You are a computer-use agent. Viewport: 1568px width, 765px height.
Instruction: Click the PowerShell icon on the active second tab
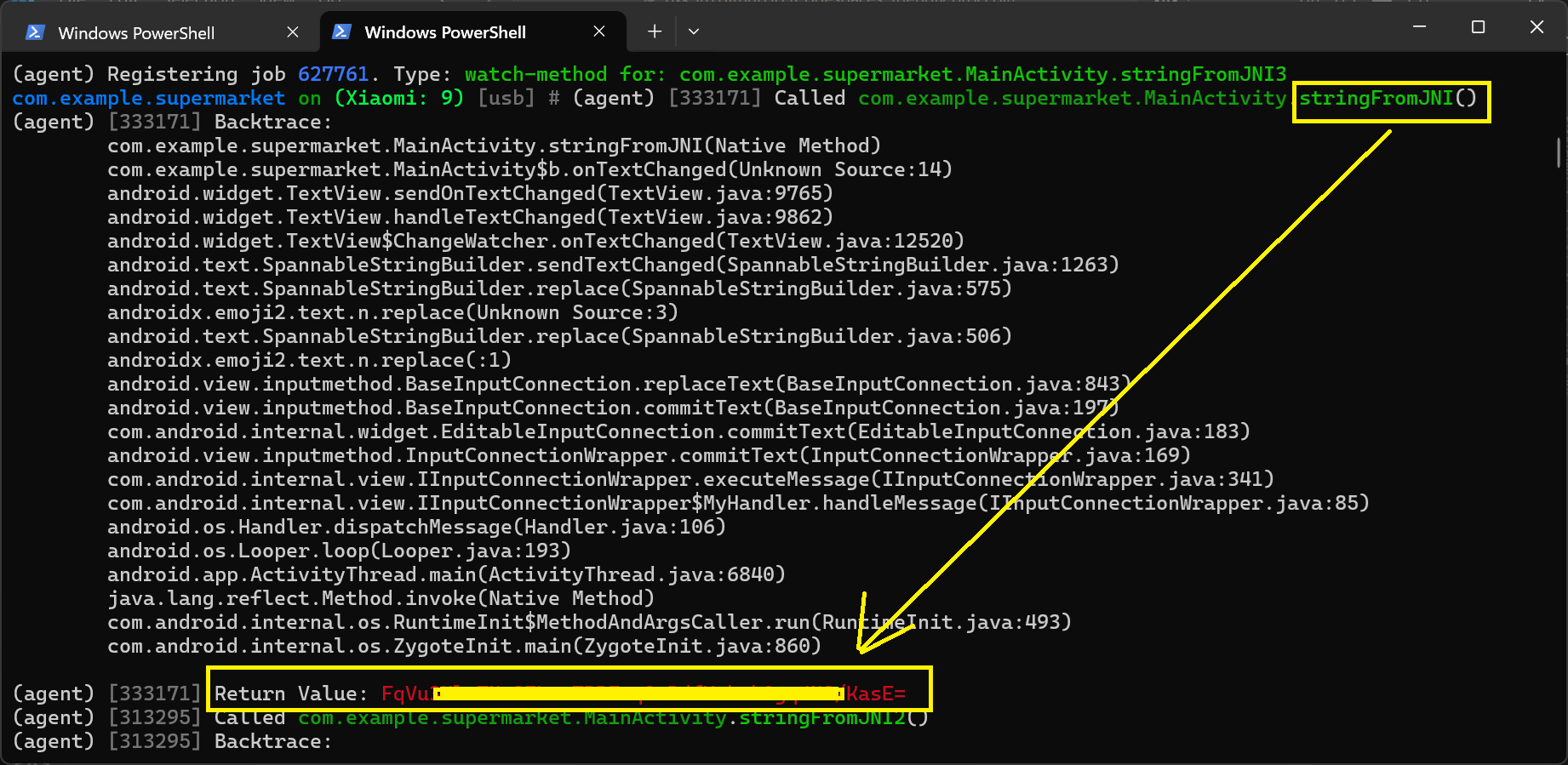(341, 32)
